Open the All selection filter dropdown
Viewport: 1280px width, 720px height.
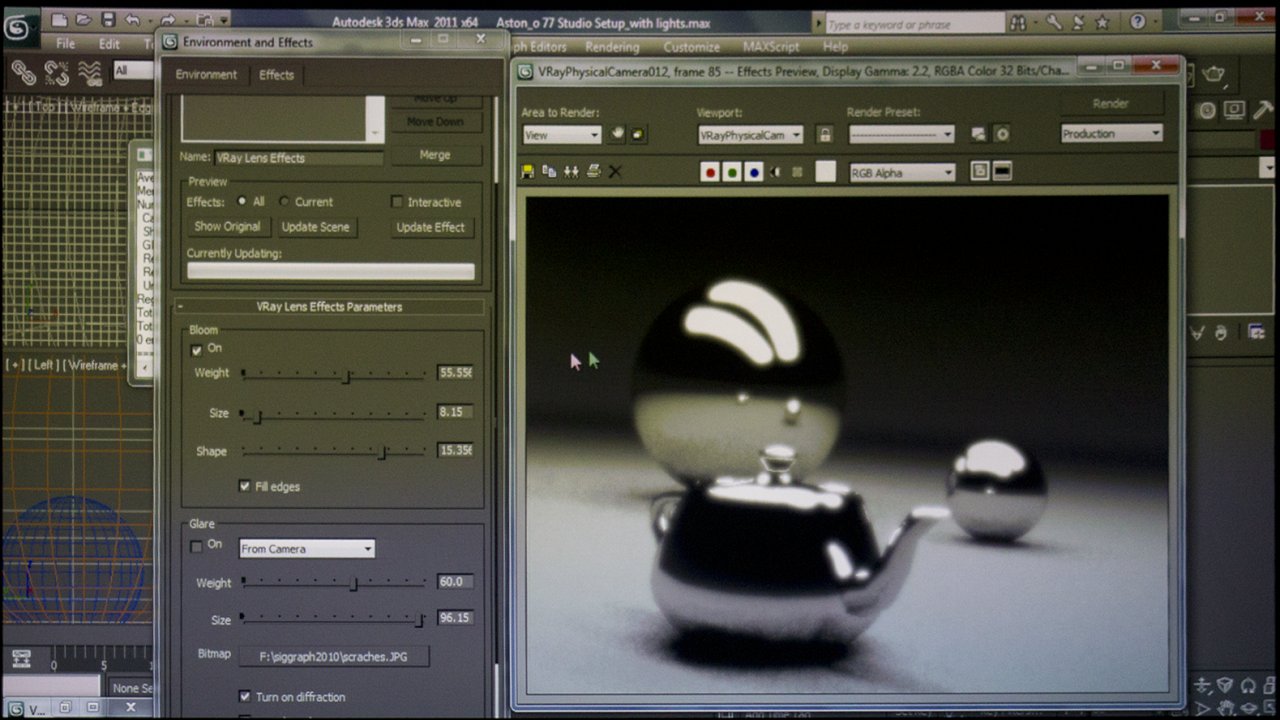pos(135,70)
